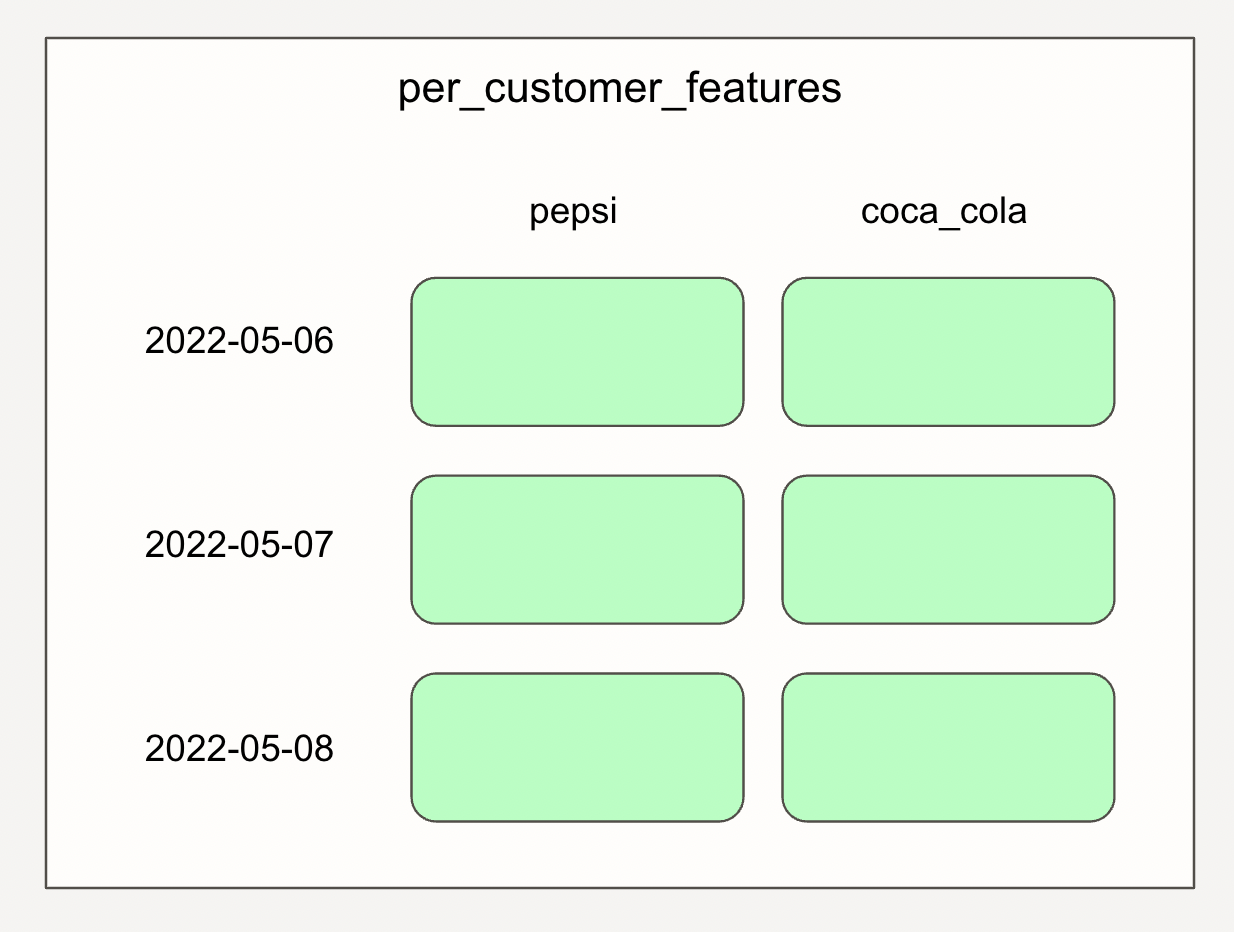
Task: Select the coca_cola box for 2022-05-08
Action: click(948, 748)
